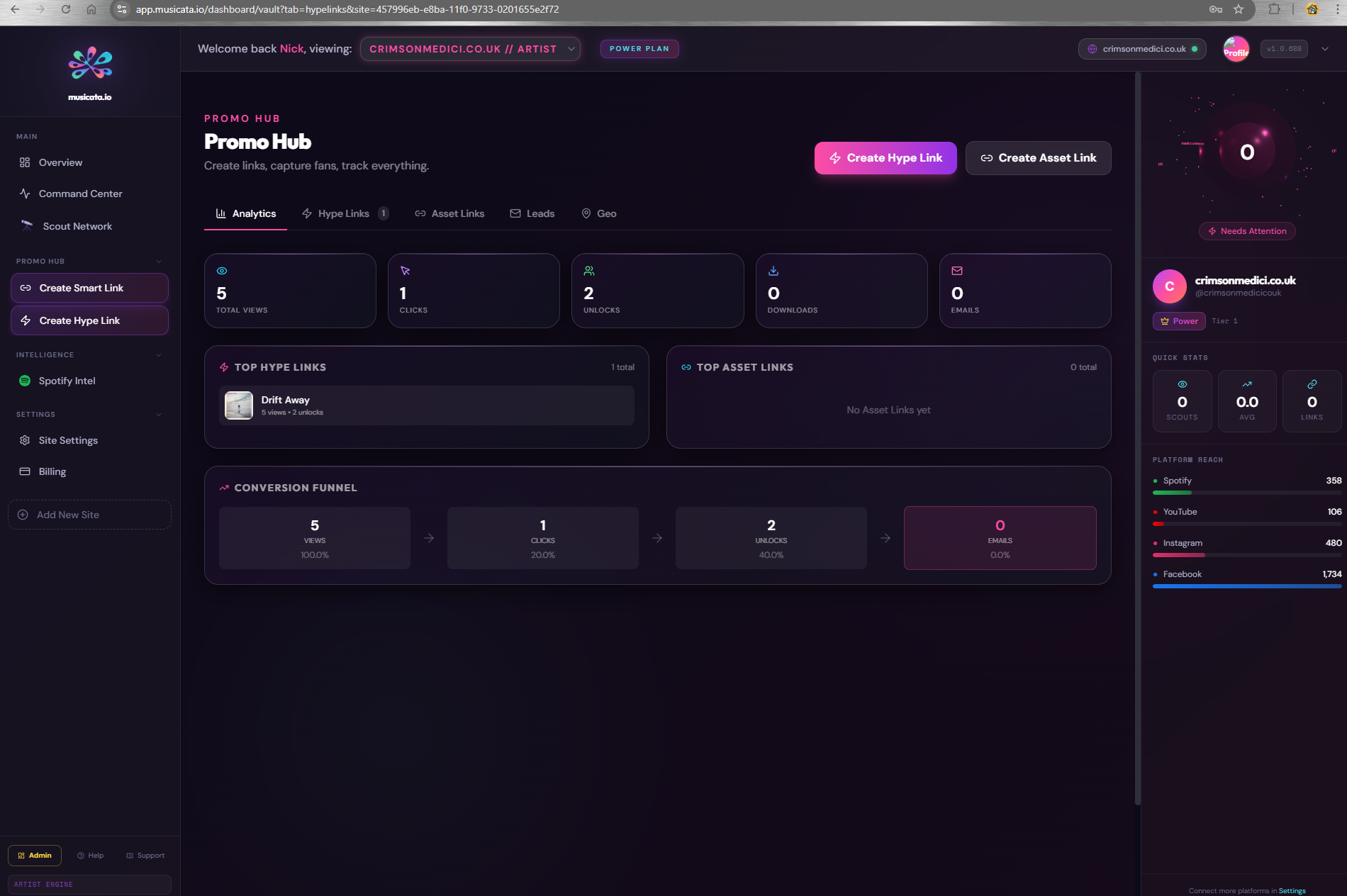Bookmark this page with the star icon
1347x896 pixels.
[1239, 9]
